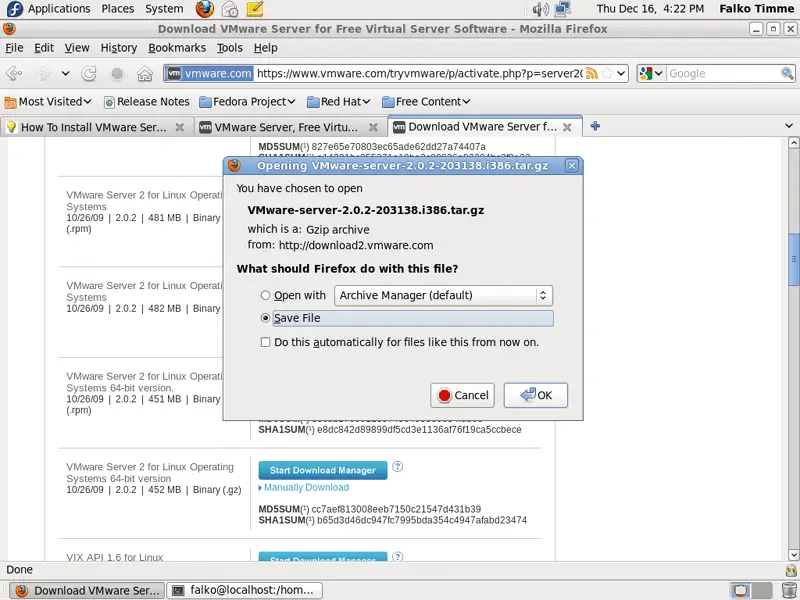Expand the address bar URL dropdown
Image resolution: width=800 pixels, height=600 pixels.
point(621,73)
